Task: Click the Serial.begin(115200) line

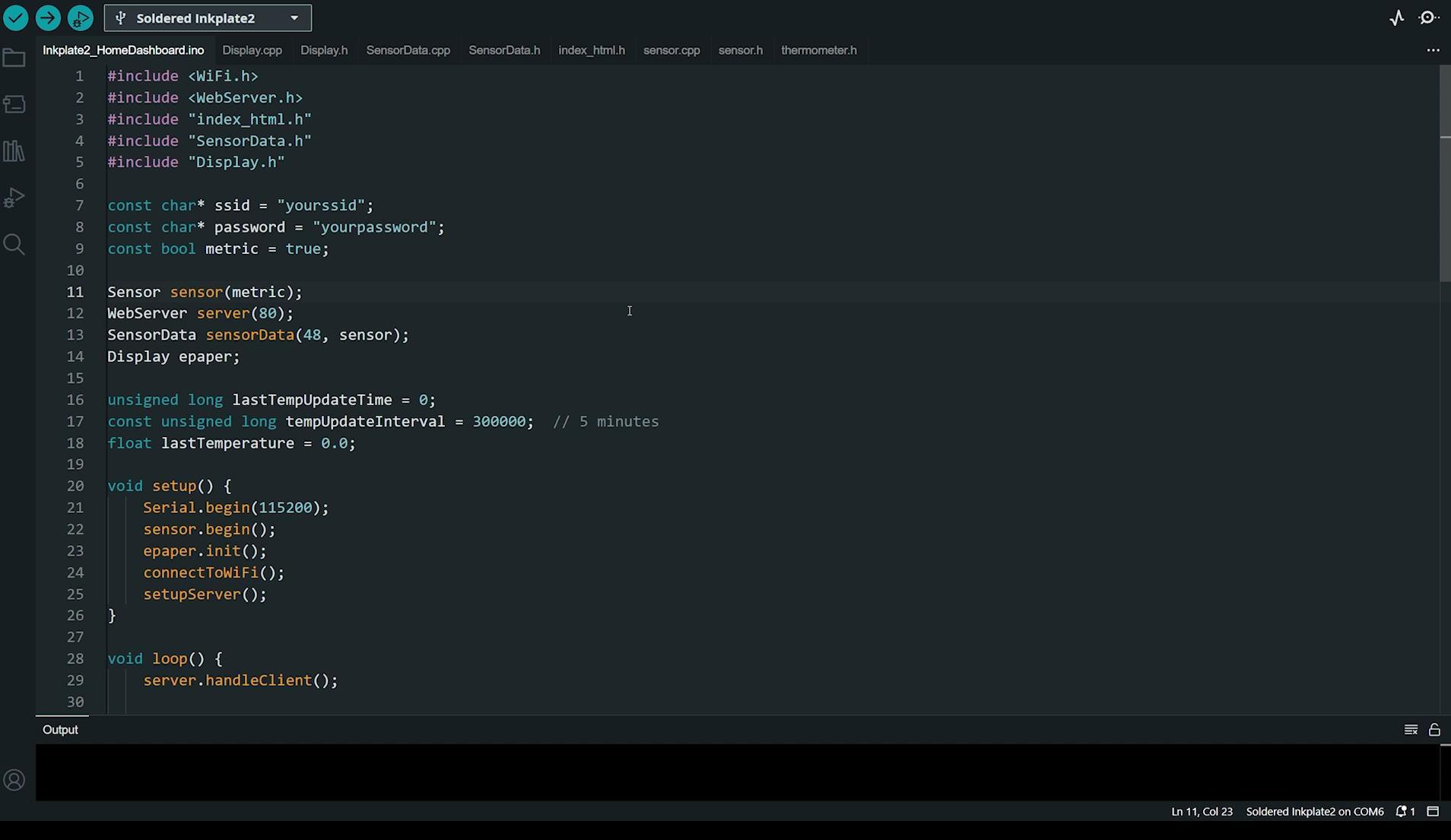Action: coord(236,508)
